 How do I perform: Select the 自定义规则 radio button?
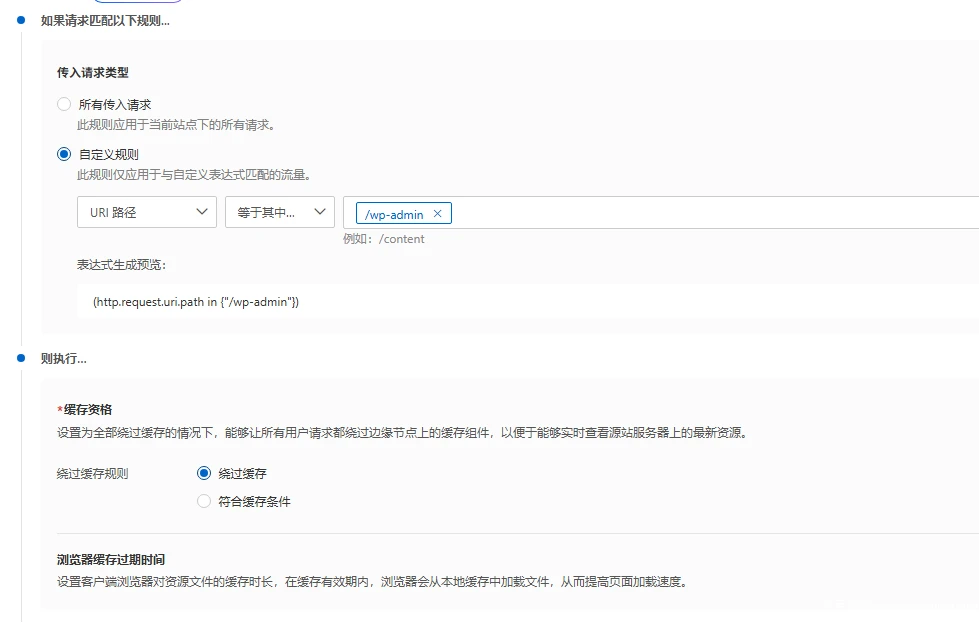point(64,154)
